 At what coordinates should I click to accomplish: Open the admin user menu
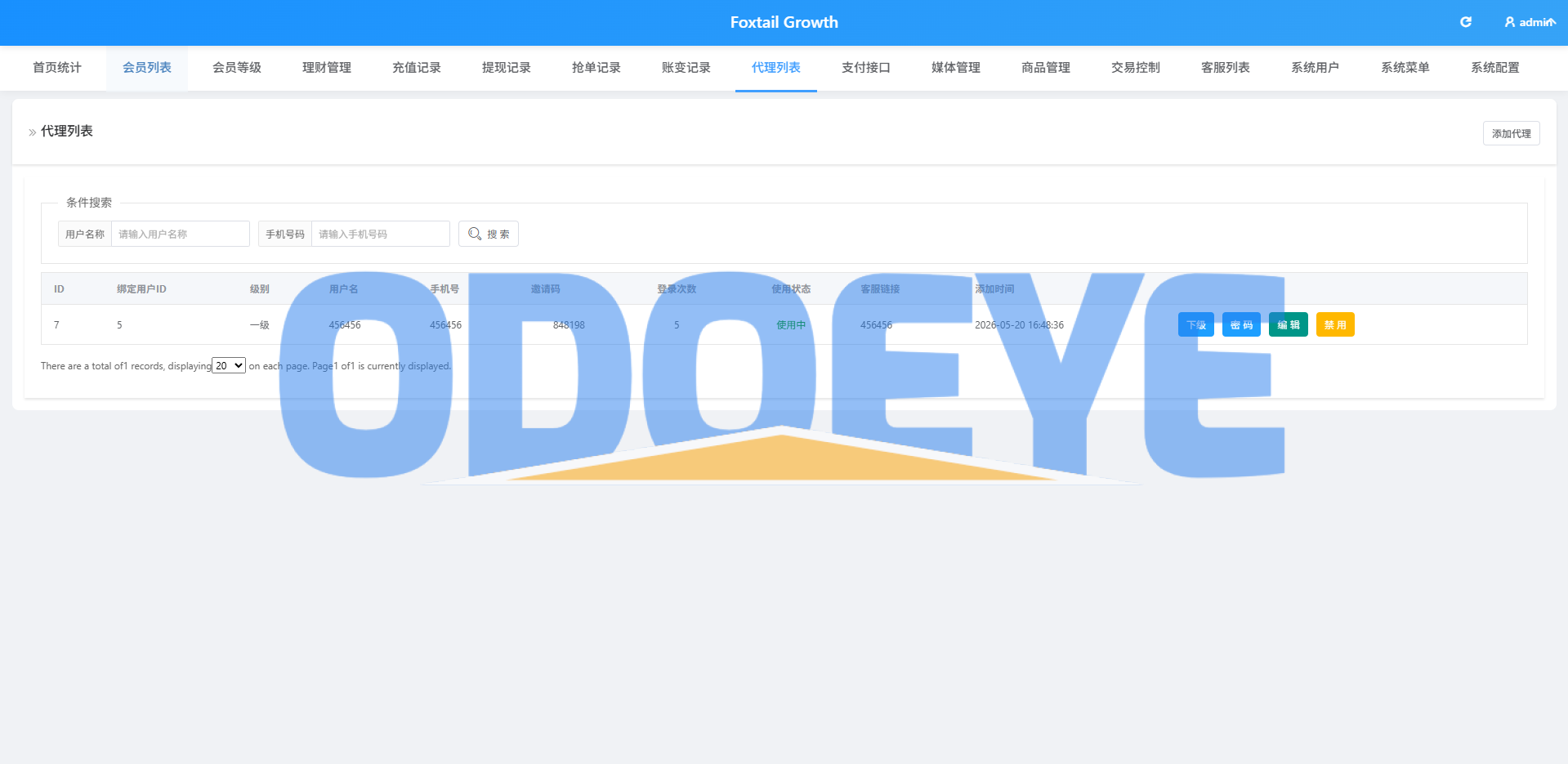1530,22
